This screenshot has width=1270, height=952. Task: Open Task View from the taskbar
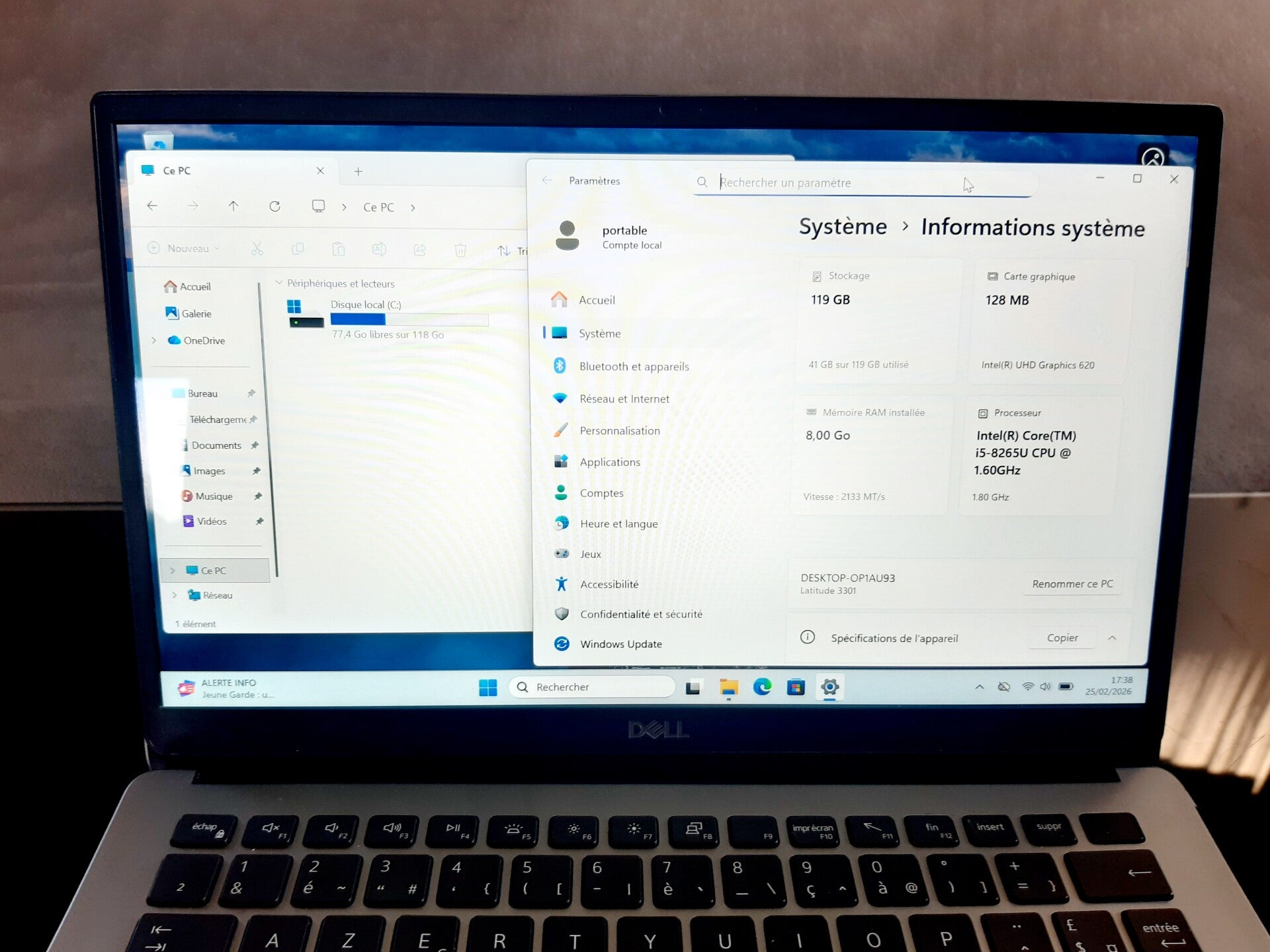(693, 688)
